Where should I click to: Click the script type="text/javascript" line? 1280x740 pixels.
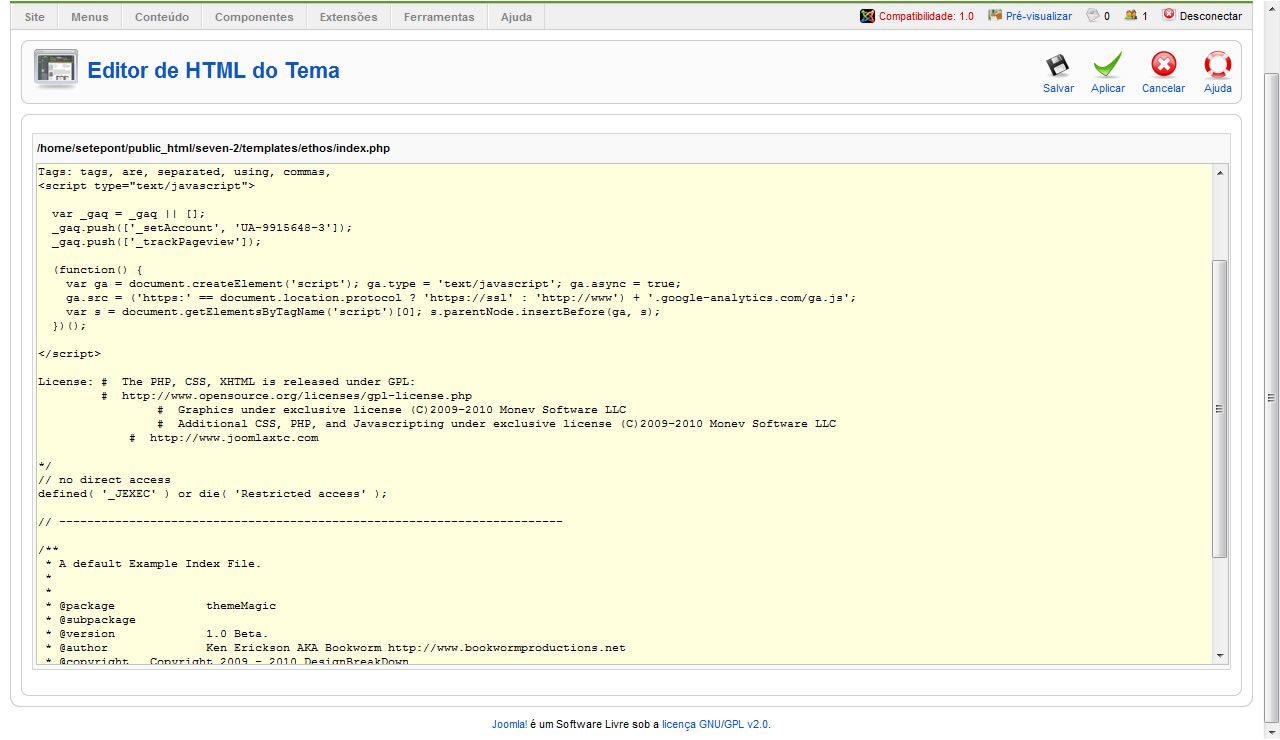pos(146,185)
